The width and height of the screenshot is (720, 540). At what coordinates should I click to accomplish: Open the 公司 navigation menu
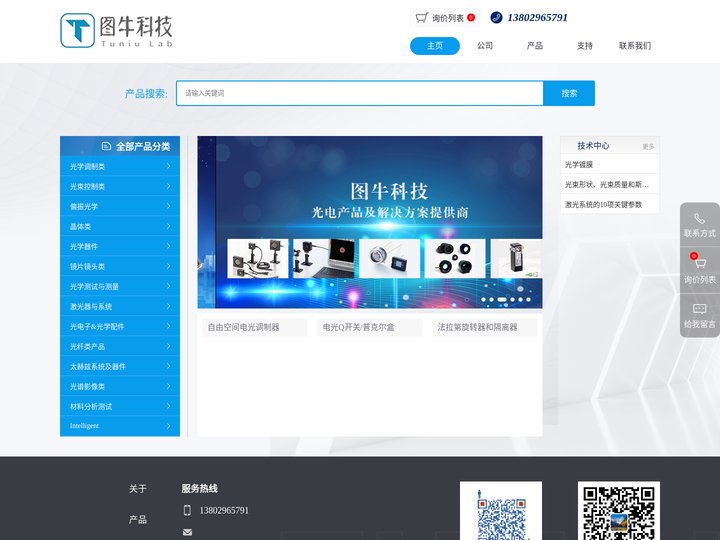[485, 46]
